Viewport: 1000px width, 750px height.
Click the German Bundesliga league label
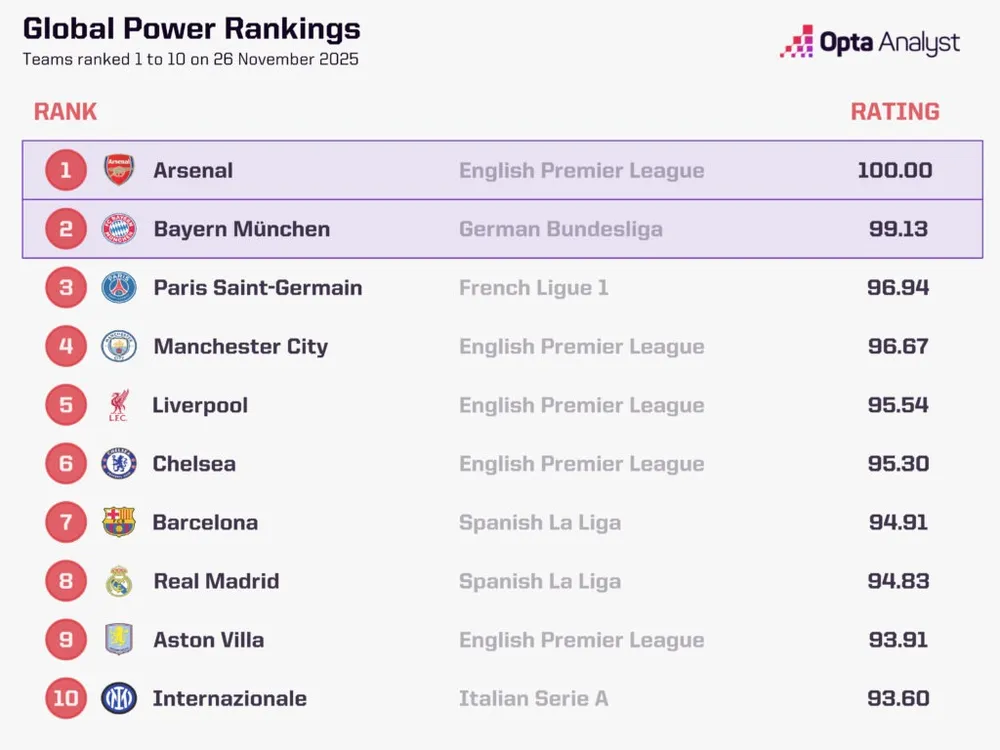pyautogui.click(x=560, y=229)
